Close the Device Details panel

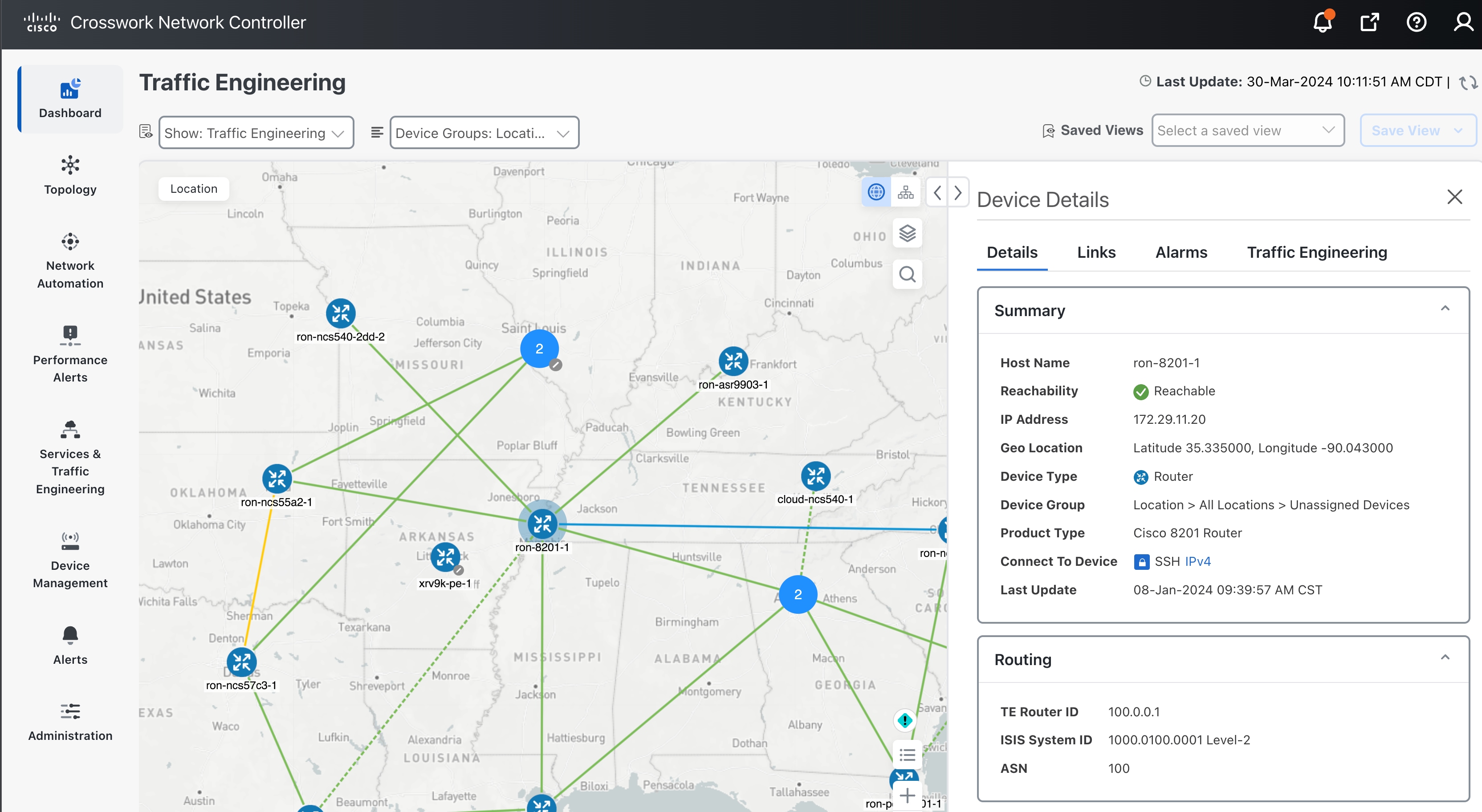tap(1455, 197)
